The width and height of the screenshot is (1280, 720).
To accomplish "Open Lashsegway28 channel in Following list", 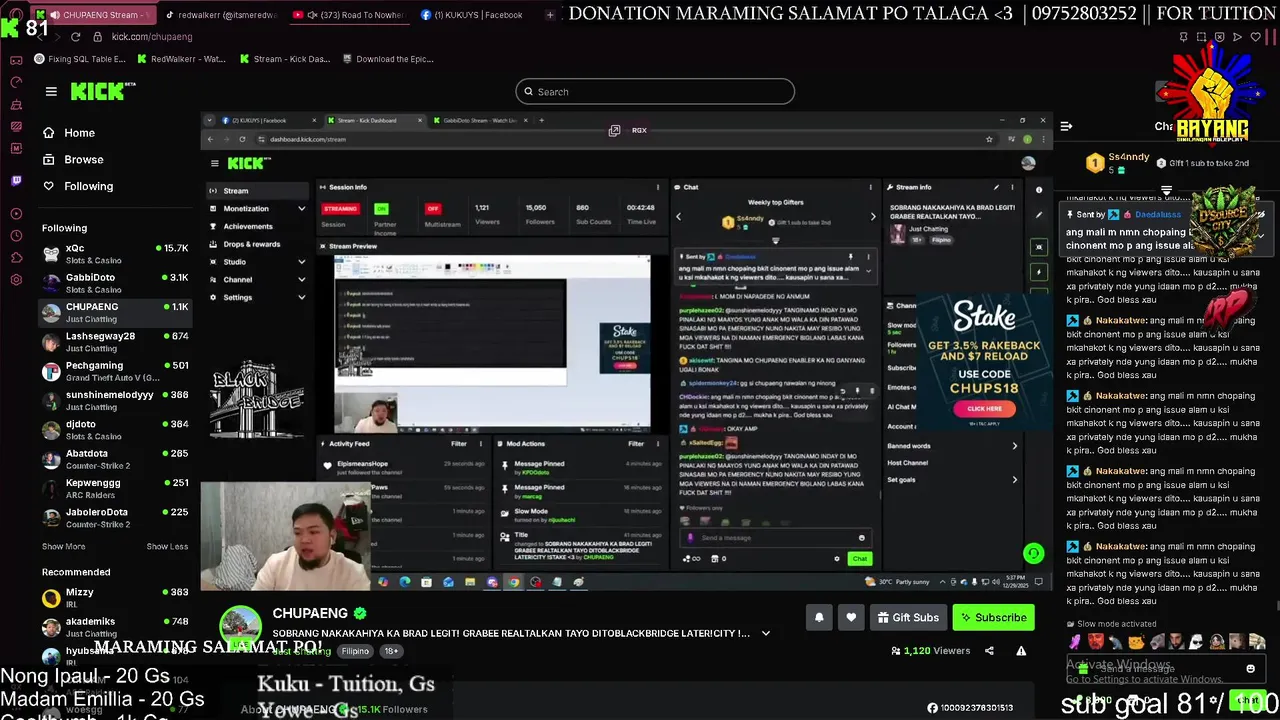I will (114, 342).
